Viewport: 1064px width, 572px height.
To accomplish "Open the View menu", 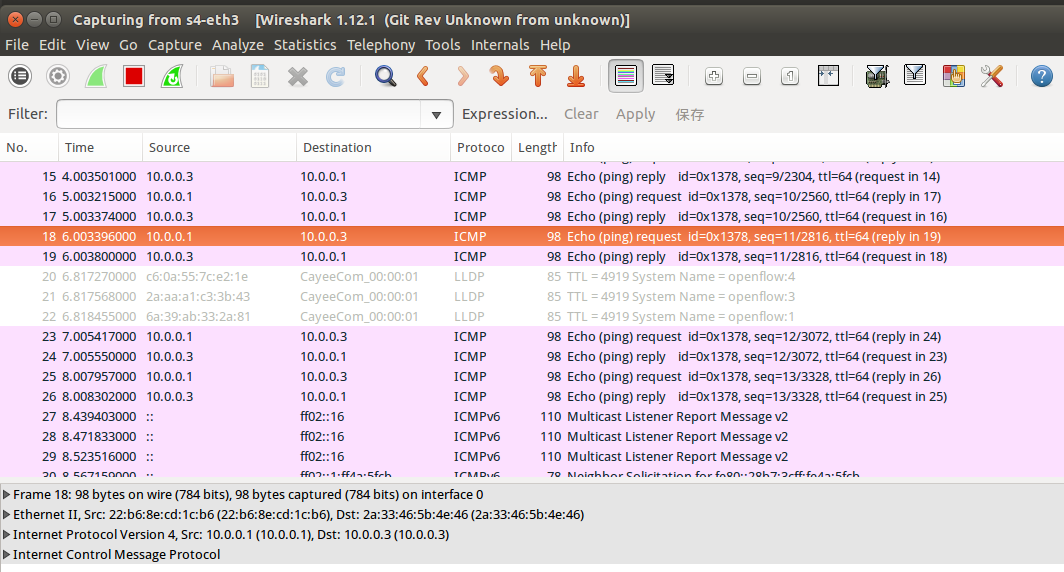I will pyautogui.click(x=92, y=45).
